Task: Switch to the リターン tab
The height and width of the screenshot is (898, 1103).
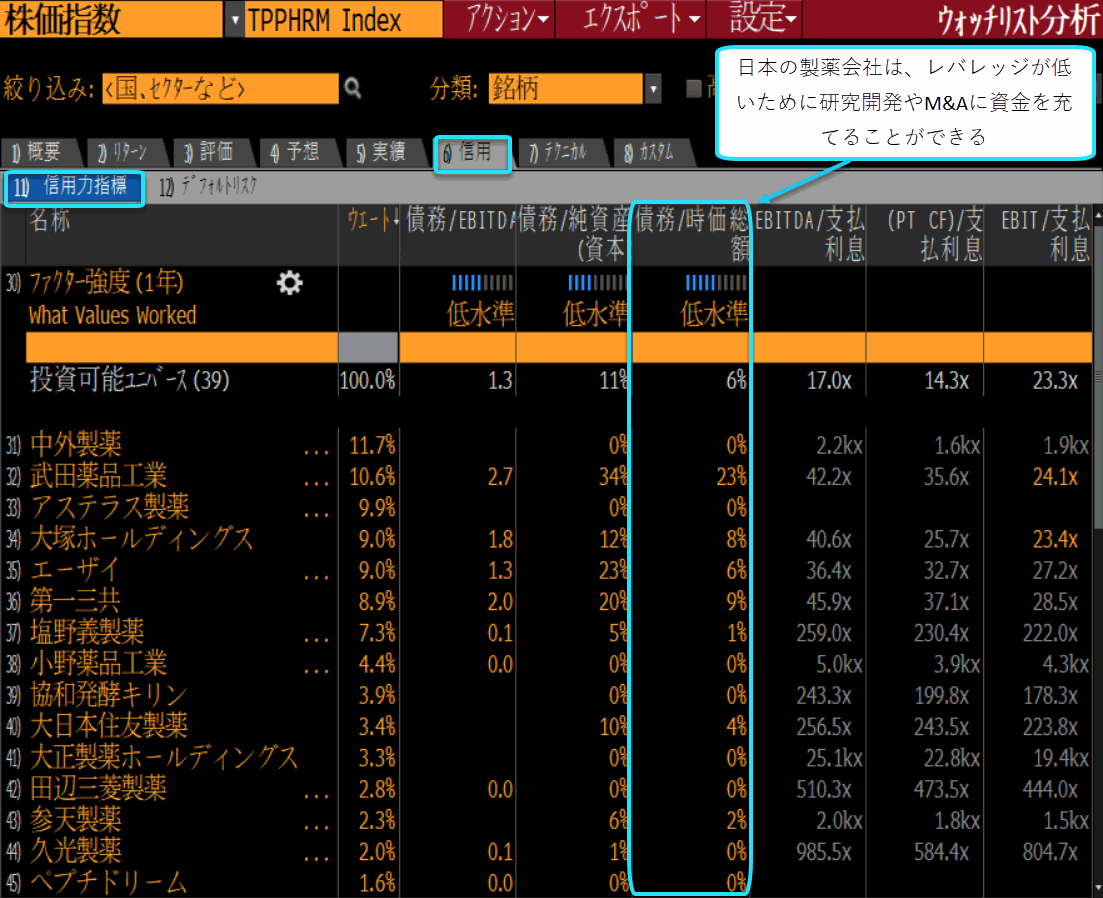Action: pos(125,152)
